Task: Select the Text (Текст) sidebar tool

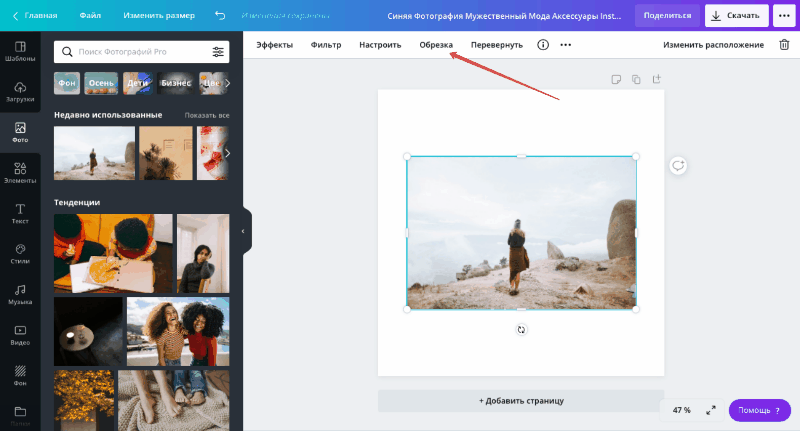Action: coord(20,213)
